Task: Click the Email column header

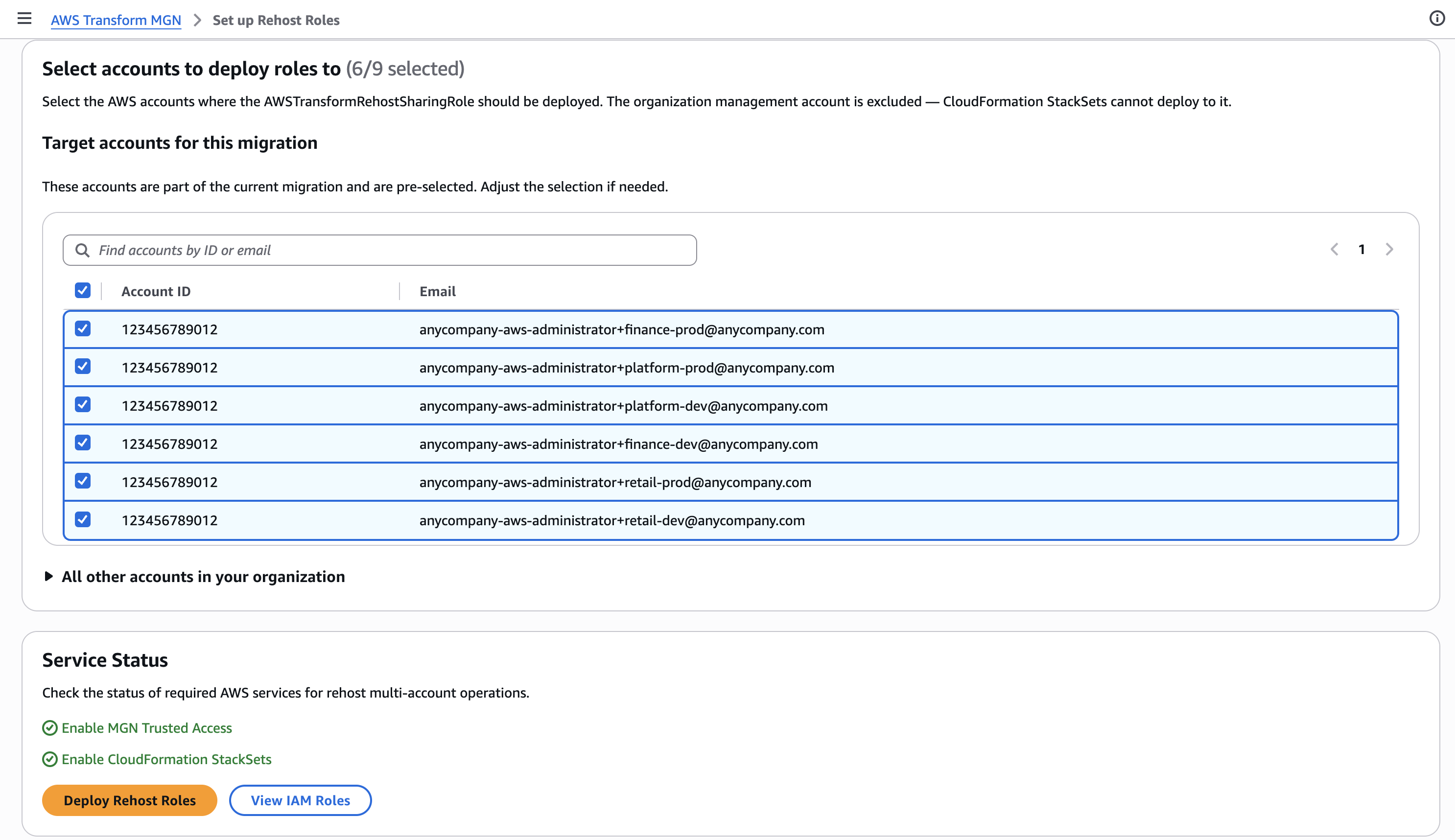Action: 437,291
